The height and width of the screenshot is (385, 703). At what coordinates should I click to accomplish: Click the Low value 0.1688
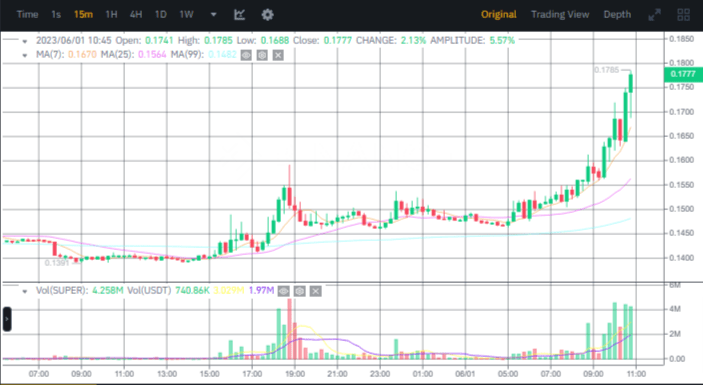coord(275,40)
